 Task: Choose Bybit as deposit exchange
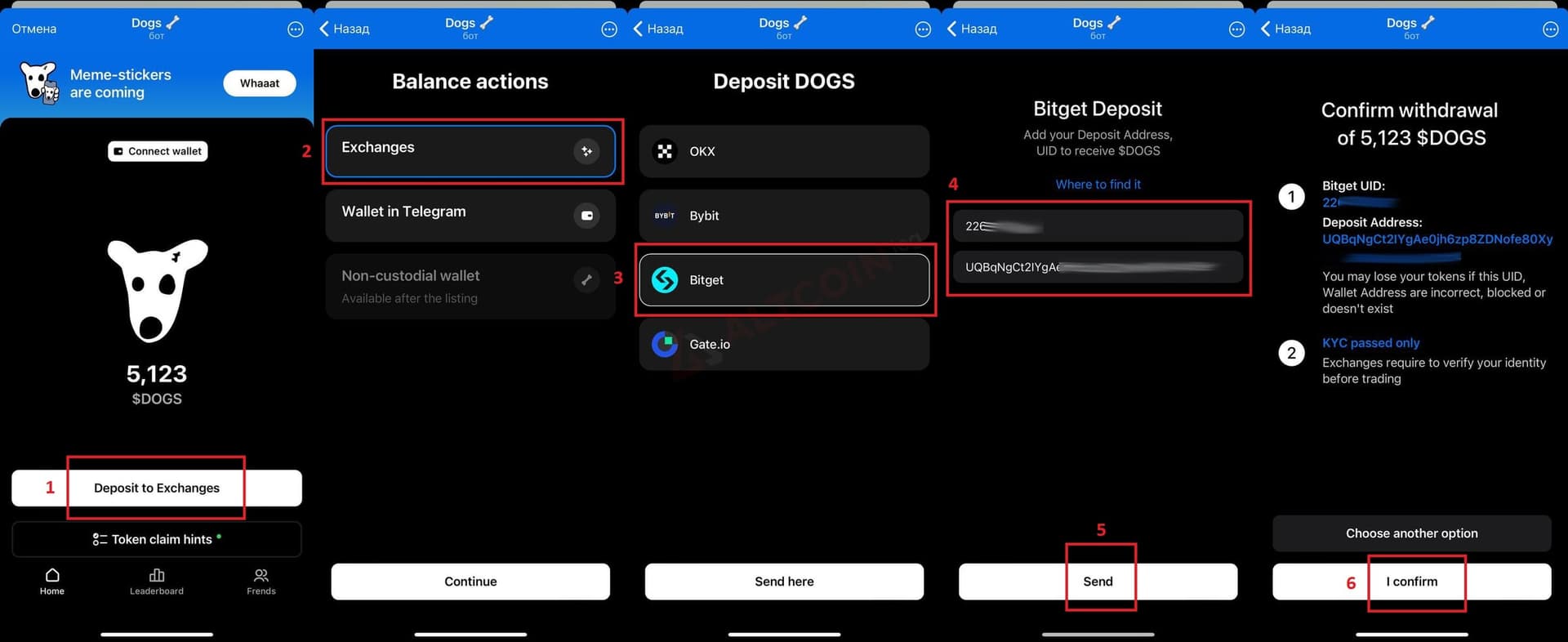click(784, 216)
